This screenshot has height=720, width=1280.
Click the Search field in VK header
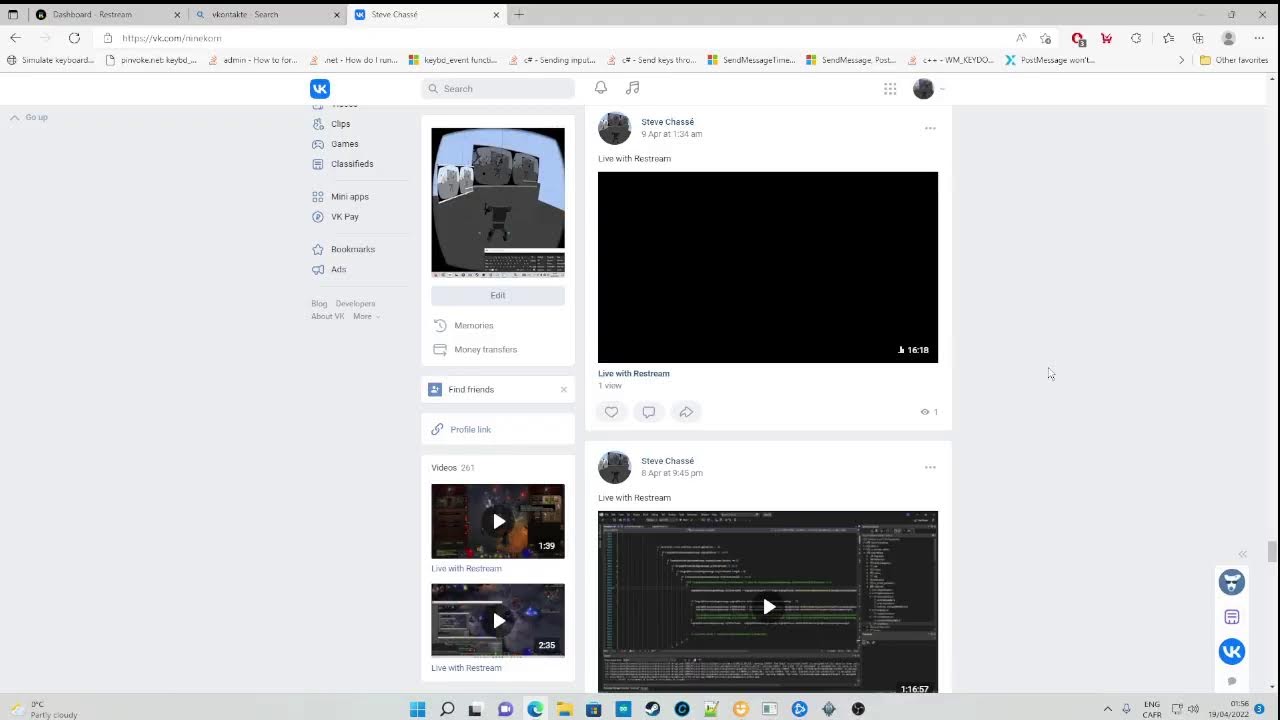pos(498,89)
